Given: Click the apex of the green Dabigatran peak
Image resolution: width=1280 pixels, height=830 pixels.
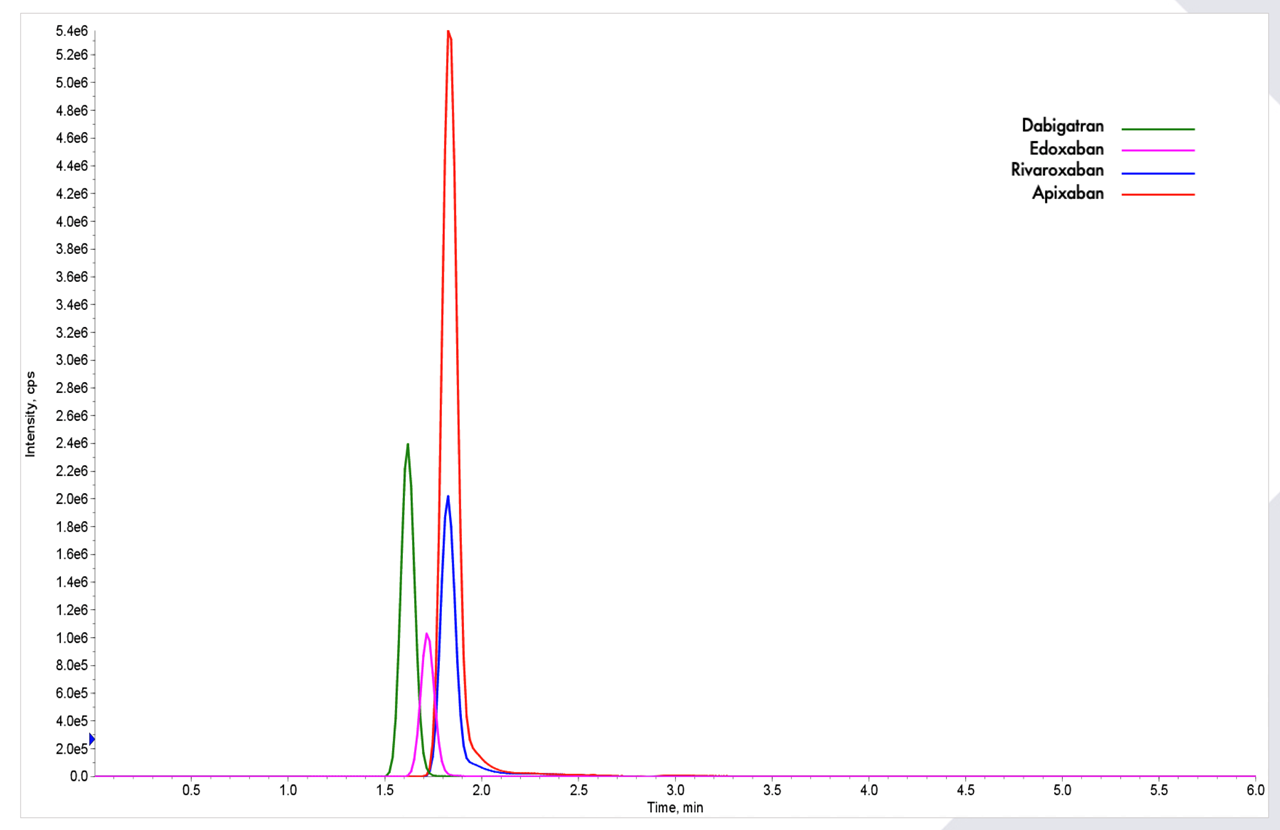Looking at the screenshot, I should [x=408, y=444].
